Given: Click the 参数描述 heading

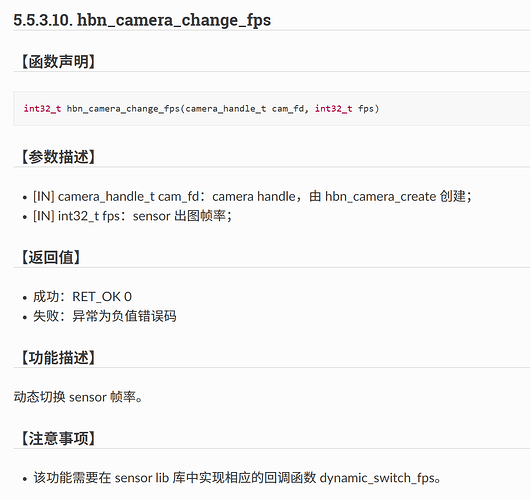Looking at the screenshot, I should click(58, 157).
